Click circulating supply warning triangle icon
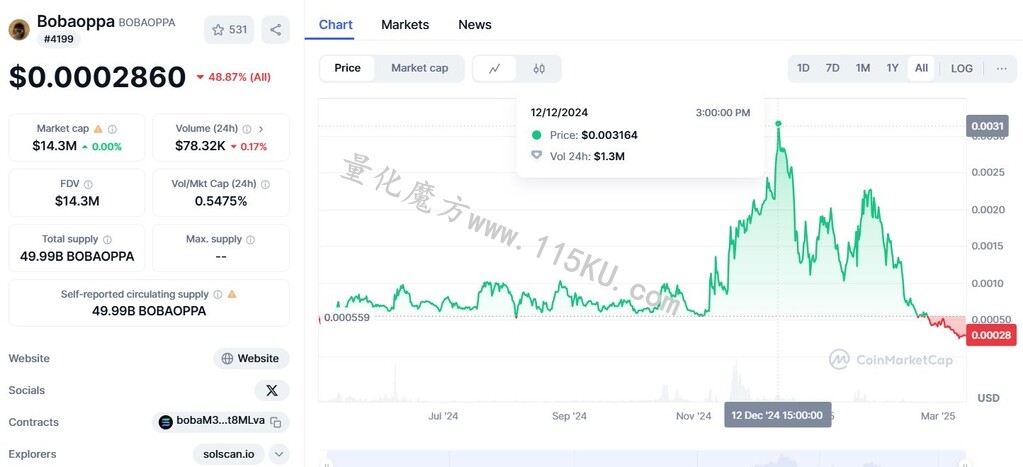1023x467 pixels. pos(232,294)
